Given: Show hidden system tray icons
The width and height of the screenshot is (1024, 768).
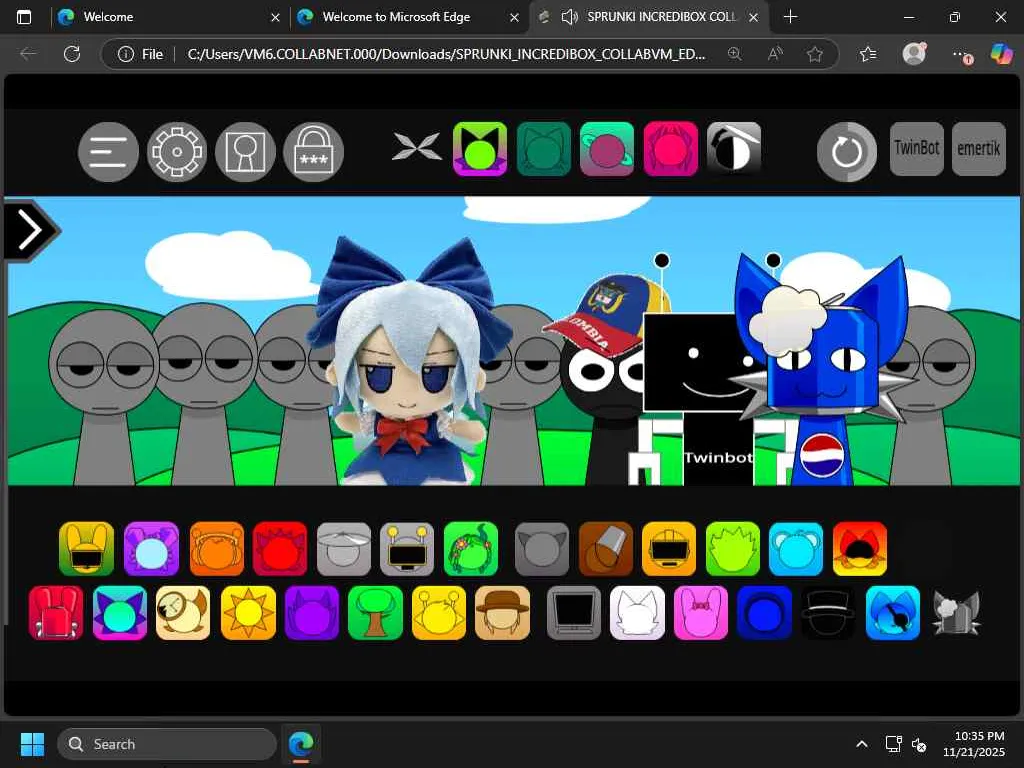Looking at the screenshot, I should [x=861, y=744].
